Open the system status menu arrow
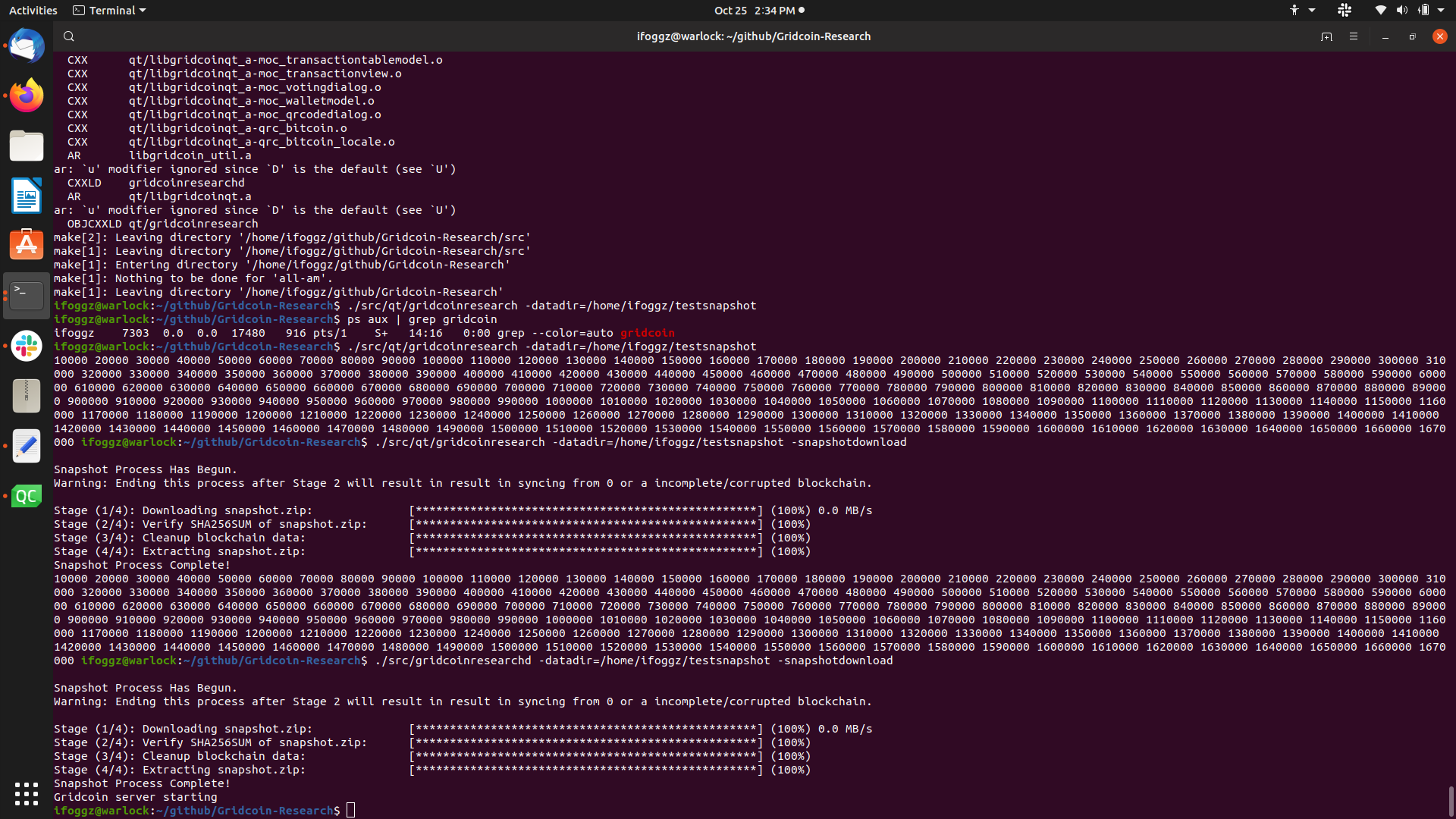This screenshot has height=819, width=1456. pos(1441,11)
